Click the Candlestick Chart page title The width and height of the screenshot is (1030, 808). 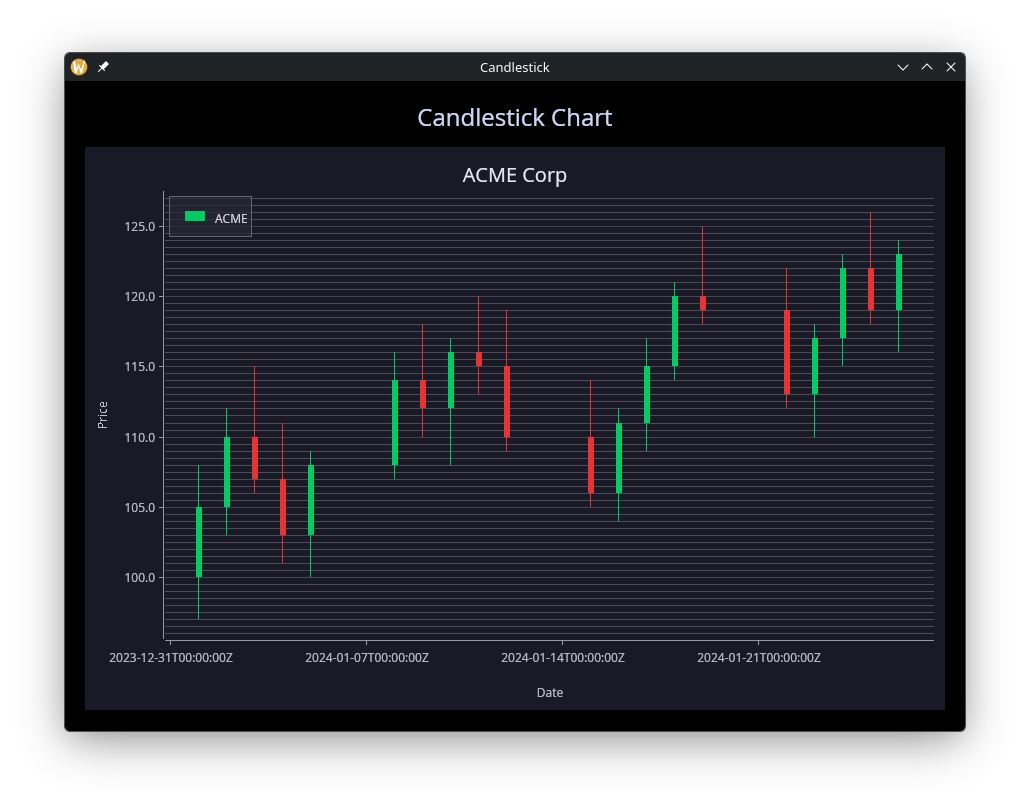pyautogui.click(x=514, y=117)
